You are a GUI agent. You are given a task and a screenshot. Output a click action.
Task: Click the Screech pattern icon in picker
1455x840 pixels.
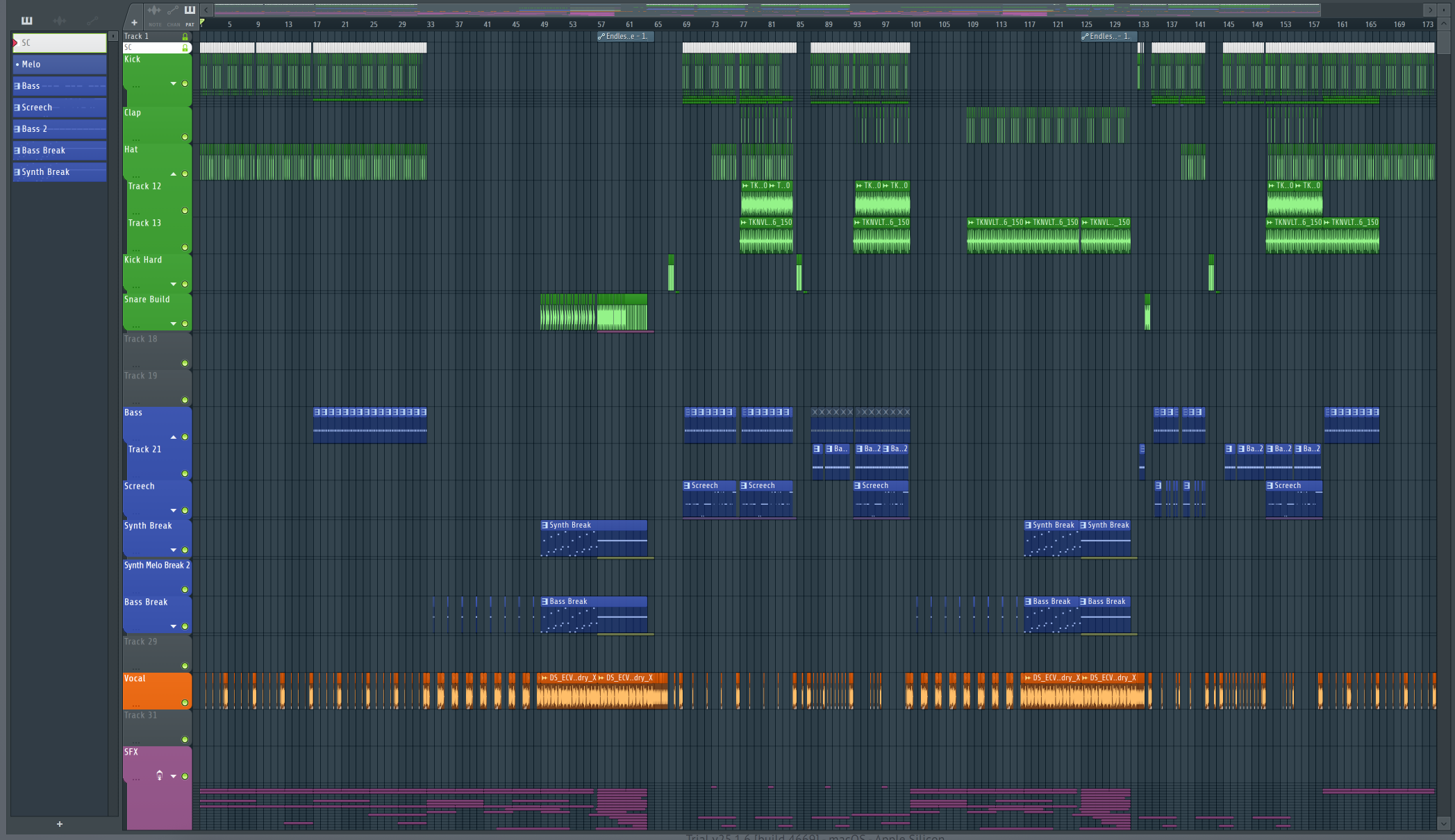coord(17,108)
